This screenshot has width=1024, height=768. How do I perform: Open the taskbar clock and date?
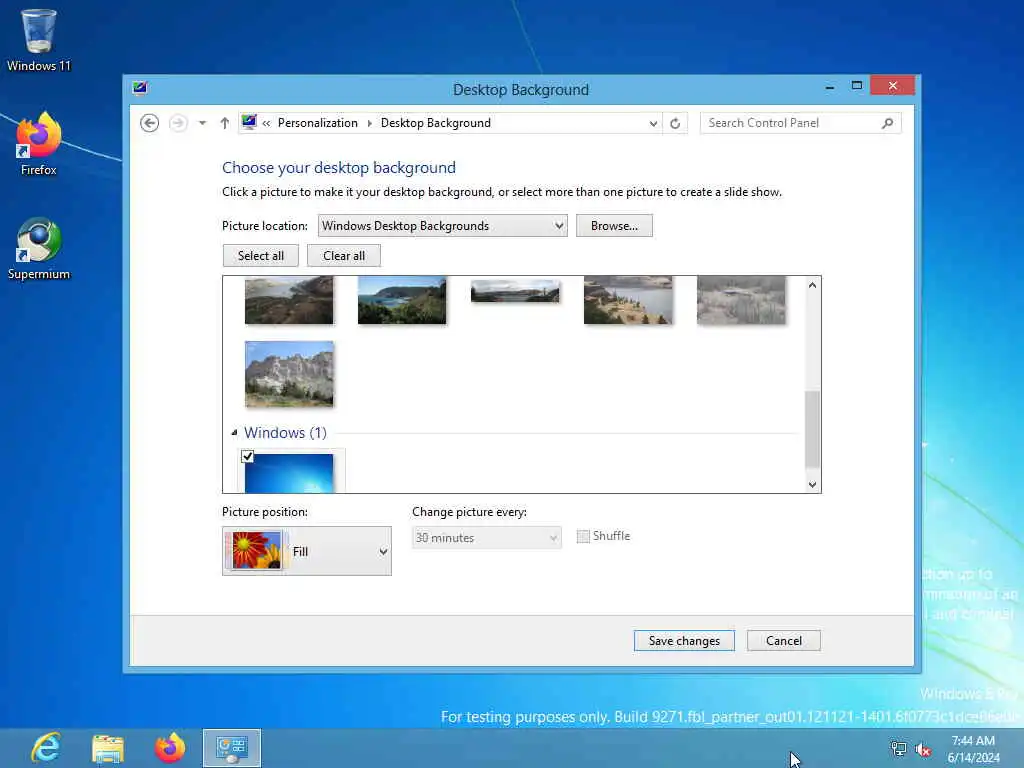(973, 749)
